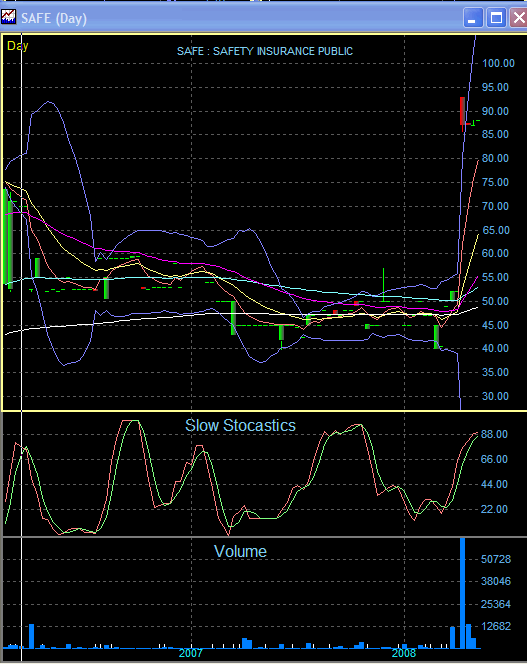
Task: Close the SAFE (Day) chart window
Action: point(519,18)
